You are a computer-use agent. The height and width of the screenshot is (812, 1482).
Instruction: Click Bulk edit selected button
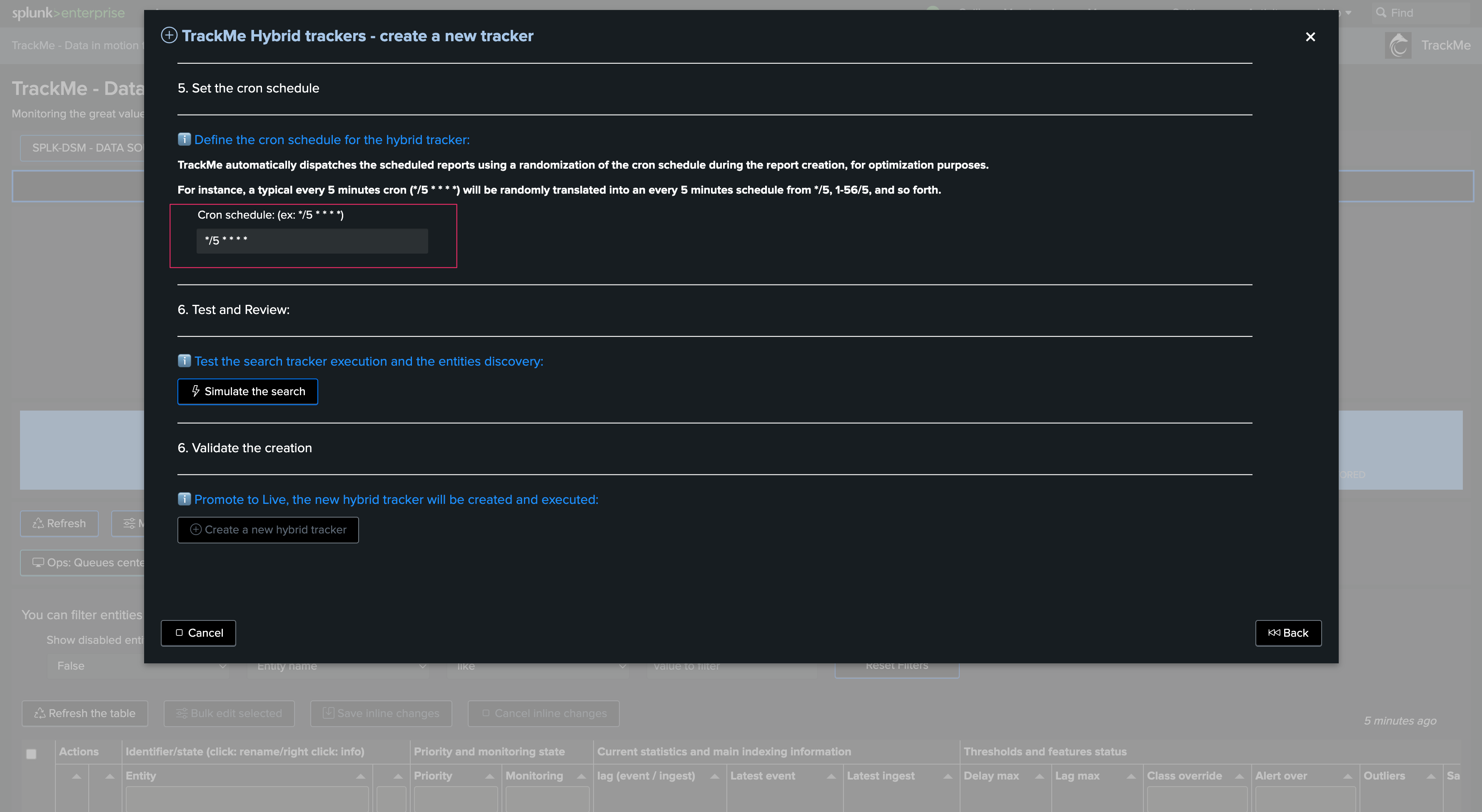point(229,713)
